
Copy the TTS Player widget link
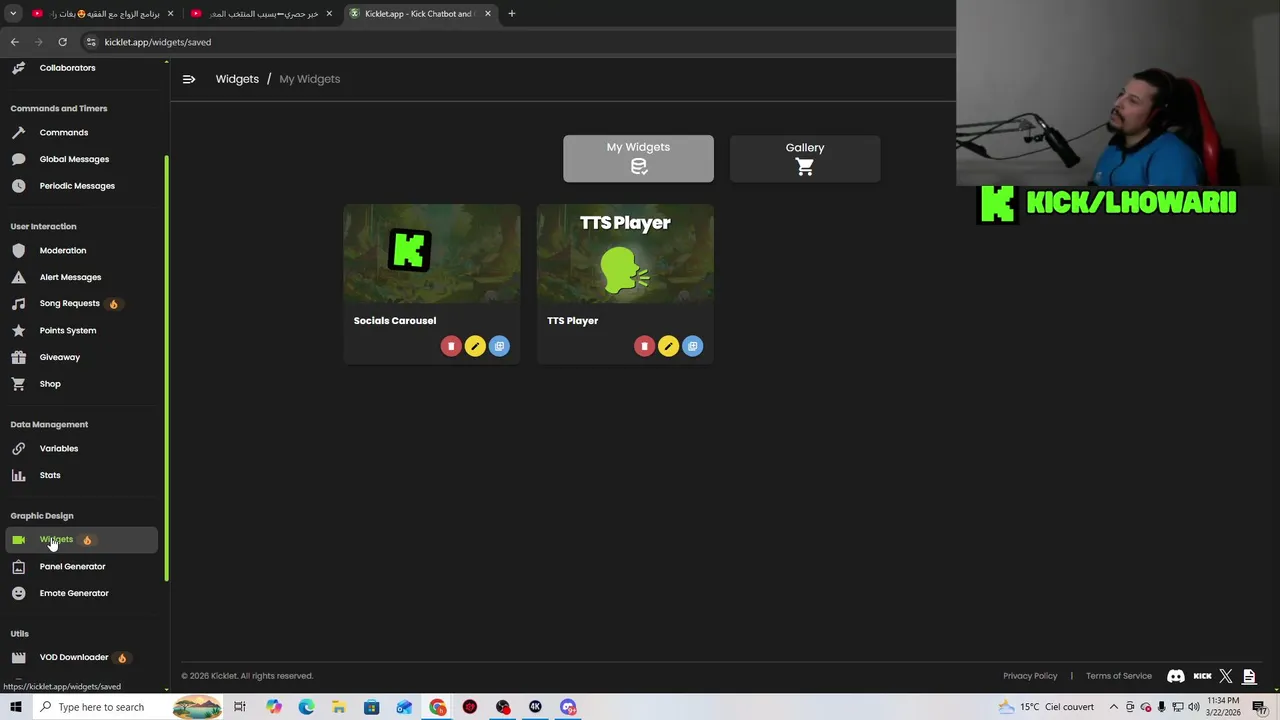pos(692,346)
